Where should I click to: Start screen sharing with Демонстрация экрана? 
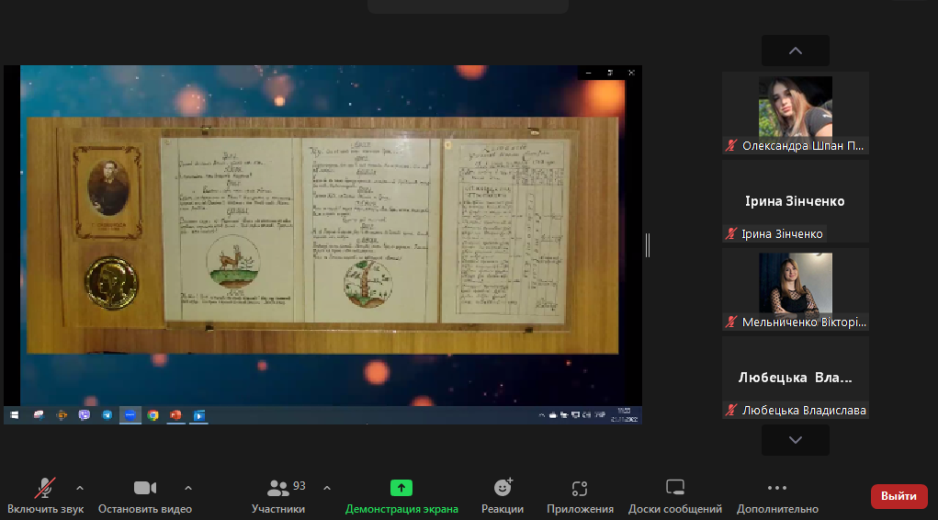click(x=401, y=495)
